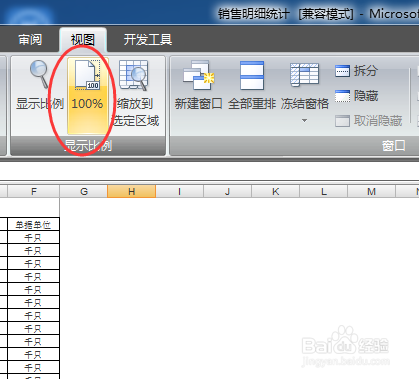
Task: Open a new window with 新建窗口
Action: click(x=199, y=85)
